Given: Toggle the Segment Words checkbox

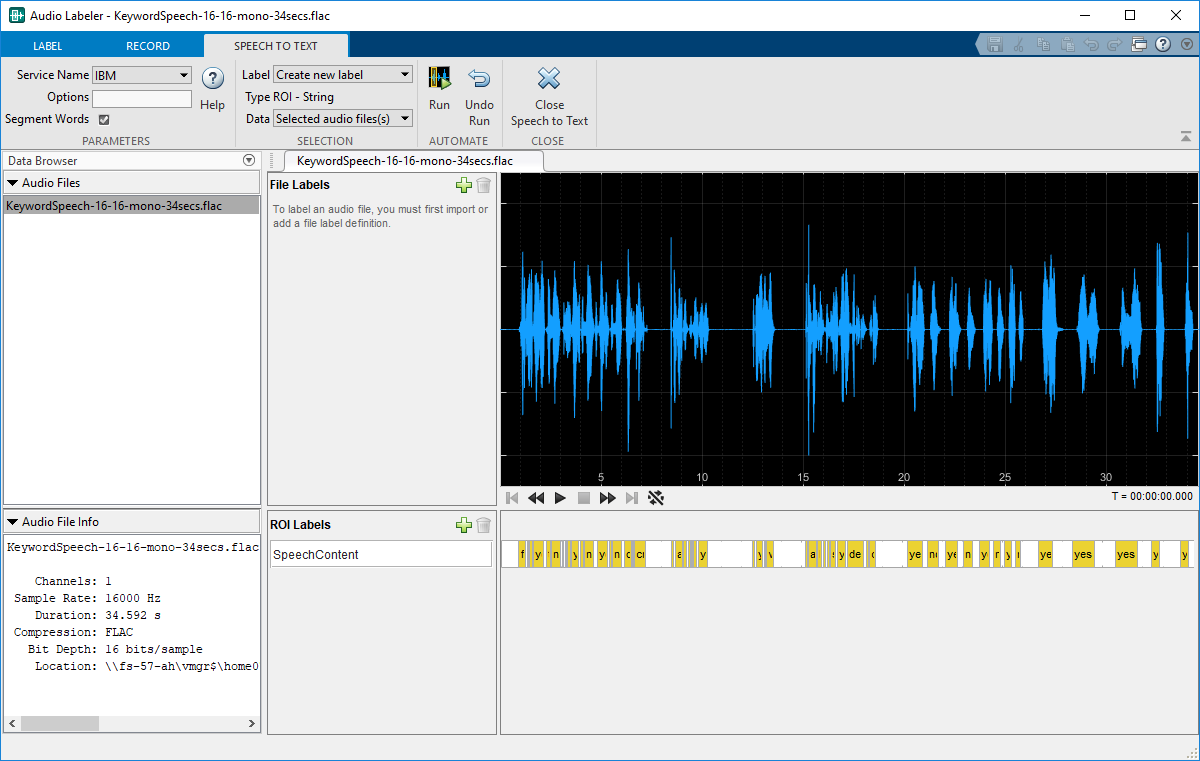Looking at the screenshot, I should (104, 119).
